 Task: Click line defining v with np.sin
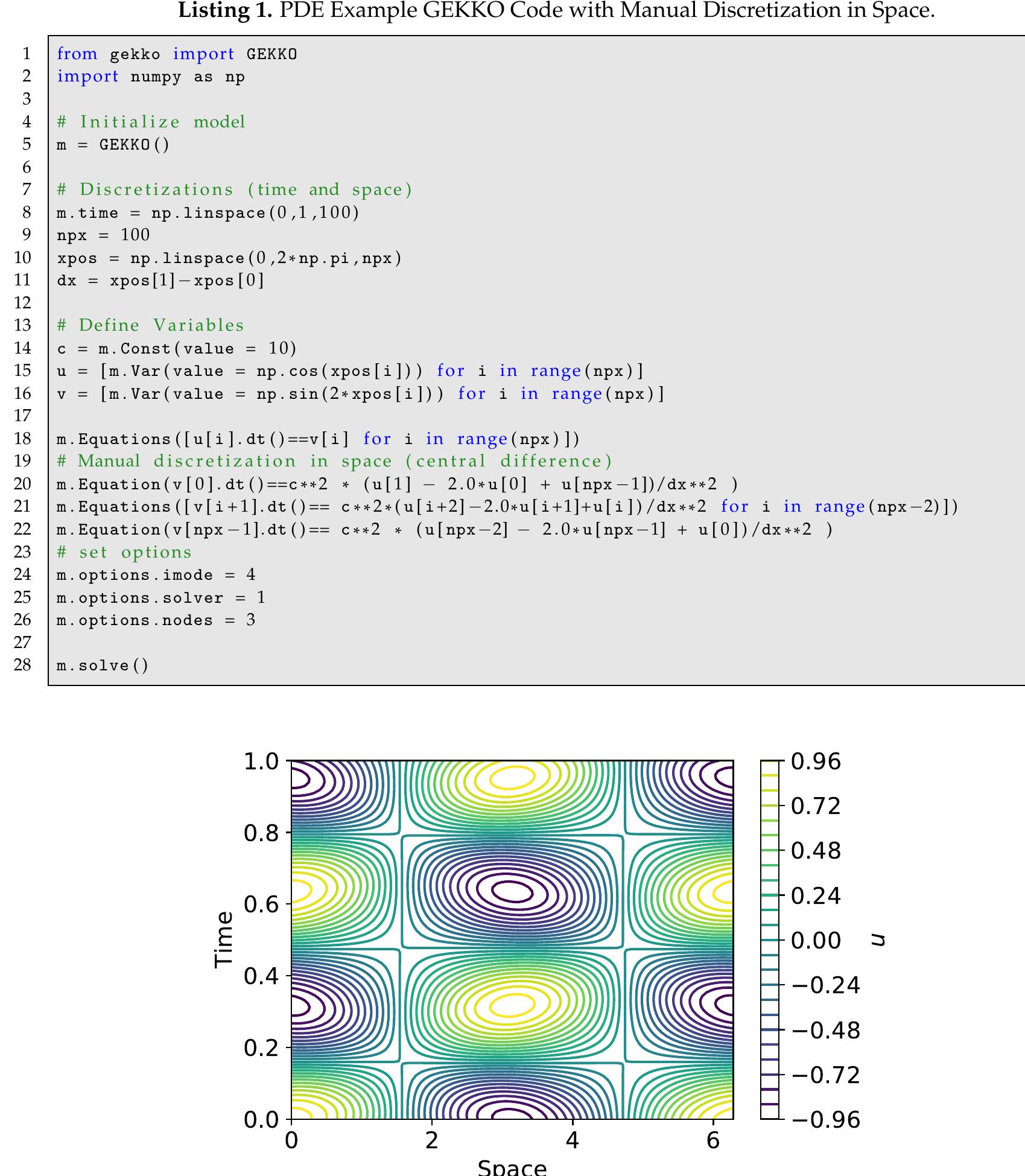[x=361, y=394]
